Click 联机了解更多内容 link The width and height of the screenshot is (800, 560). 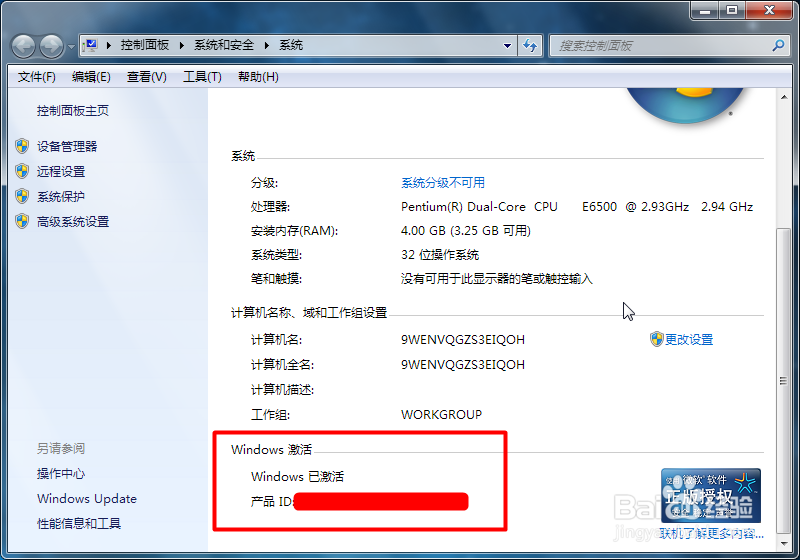[712, 533]
